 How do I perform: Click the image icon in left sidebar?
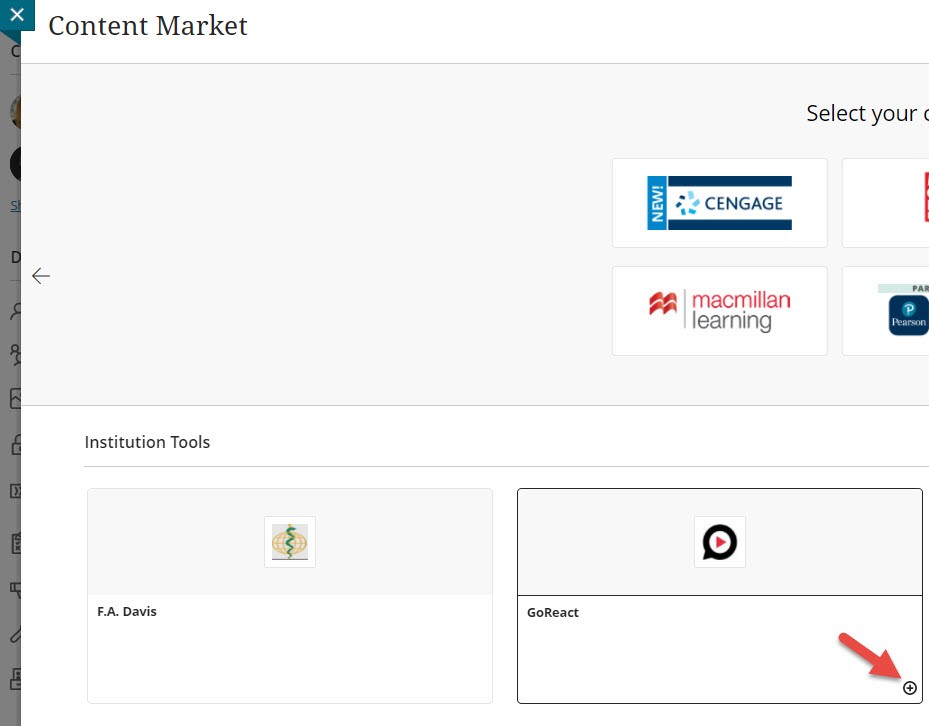(x=15, y=398)
